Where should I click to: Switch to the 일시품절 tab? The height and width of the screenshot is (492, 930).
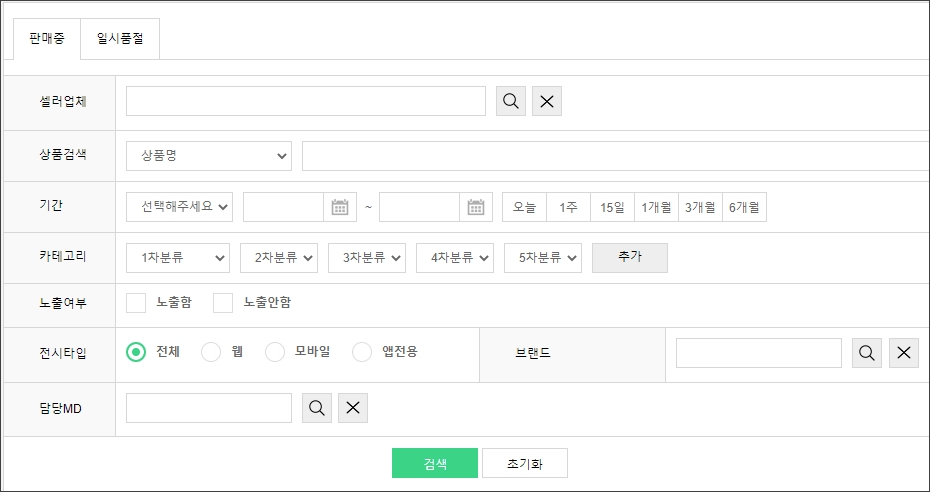tap(119, 38)
